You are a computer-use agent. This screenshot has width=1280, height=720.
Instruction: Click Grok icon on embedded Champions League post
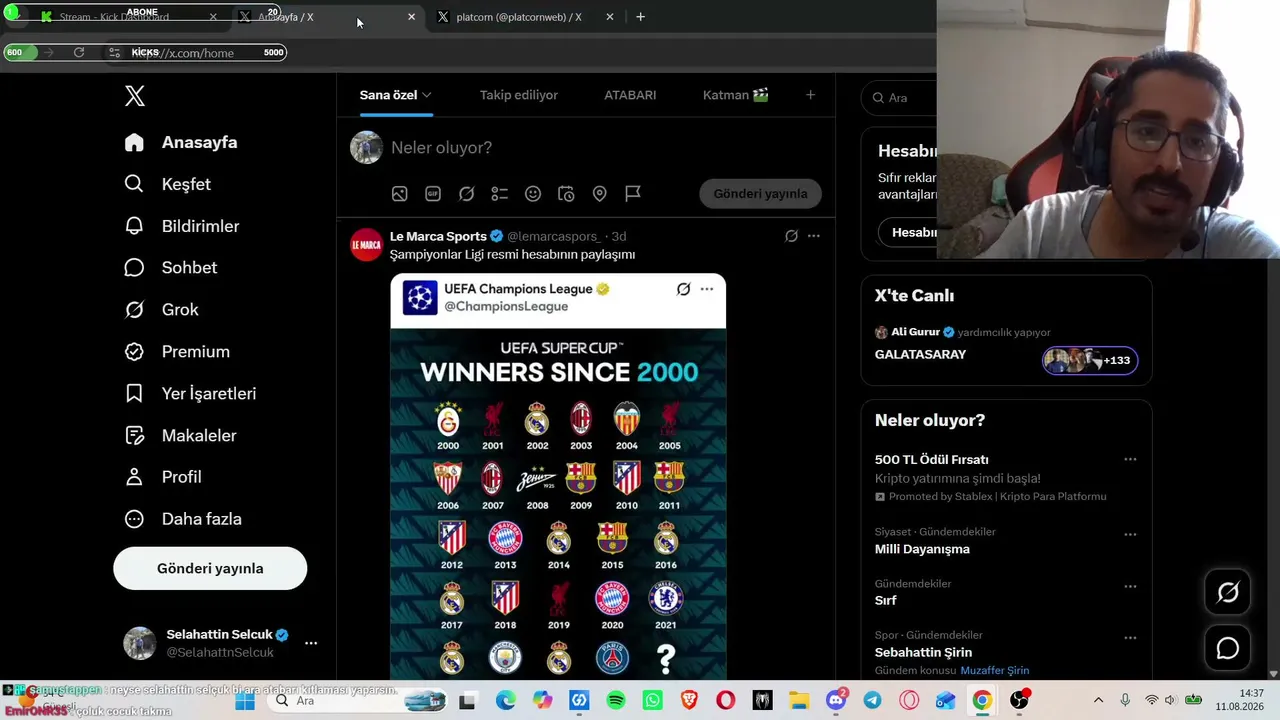(x=684, y=289)
